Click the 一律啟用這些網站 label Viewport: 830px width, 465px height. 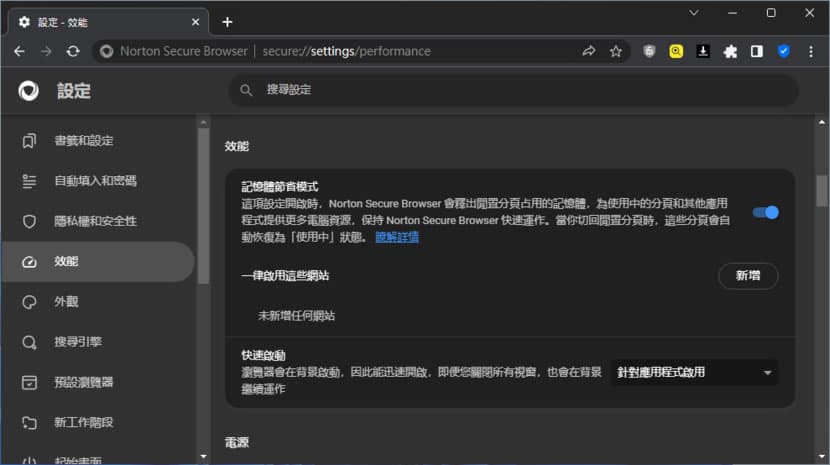pyautogui.click(x=285, y=276)
